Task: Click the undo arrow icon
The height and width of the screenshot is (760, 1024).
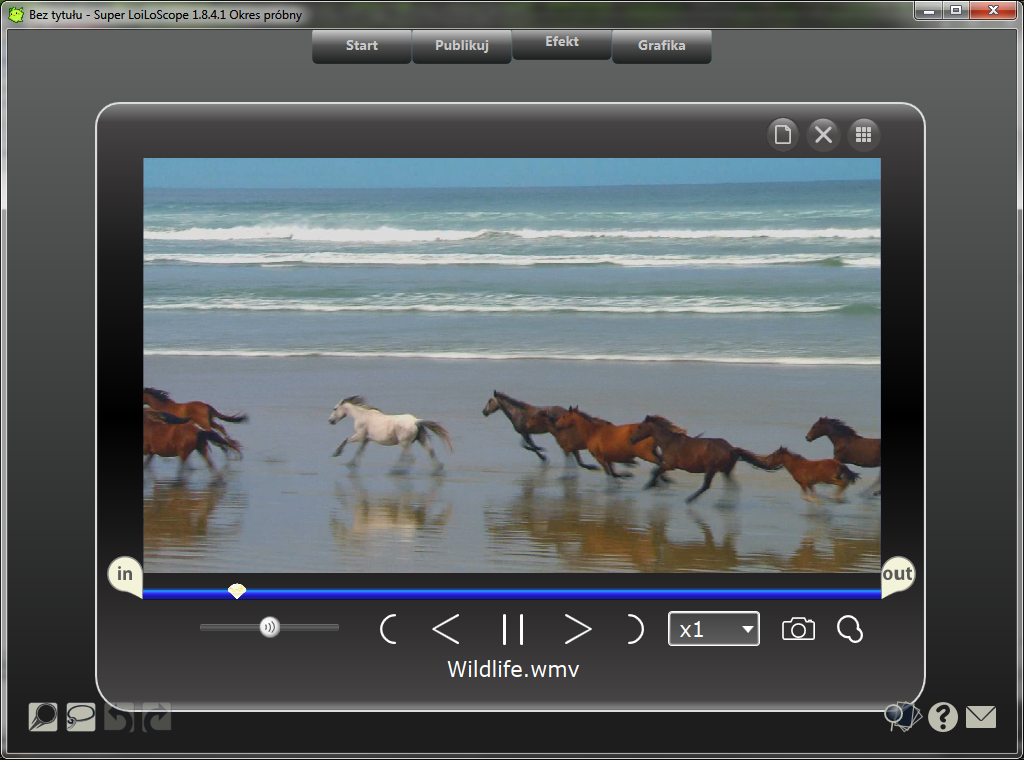Action: pos(119,717)
